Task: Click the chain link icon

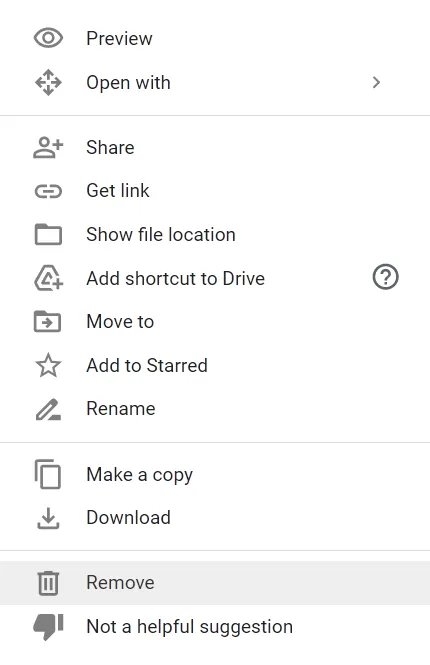Action: click(x=48, y=192)
